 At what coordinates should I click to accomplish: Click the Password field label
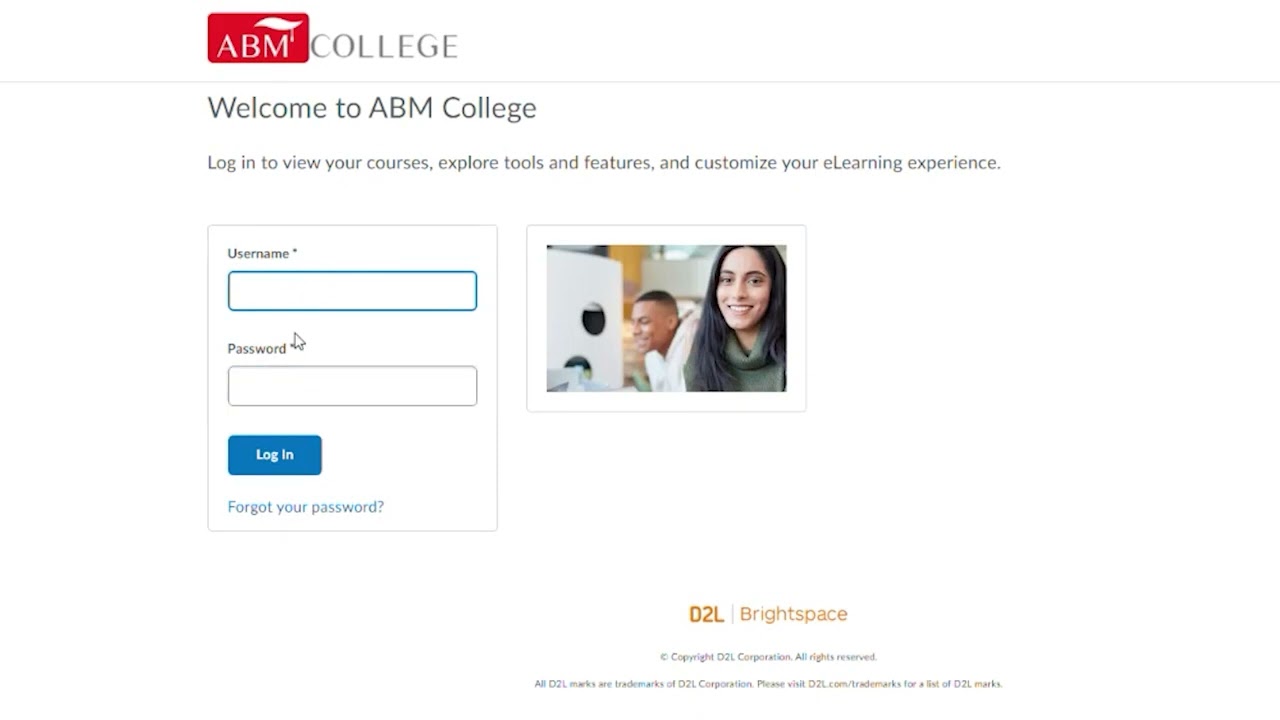pyautogui.click(x=256, y=348)
